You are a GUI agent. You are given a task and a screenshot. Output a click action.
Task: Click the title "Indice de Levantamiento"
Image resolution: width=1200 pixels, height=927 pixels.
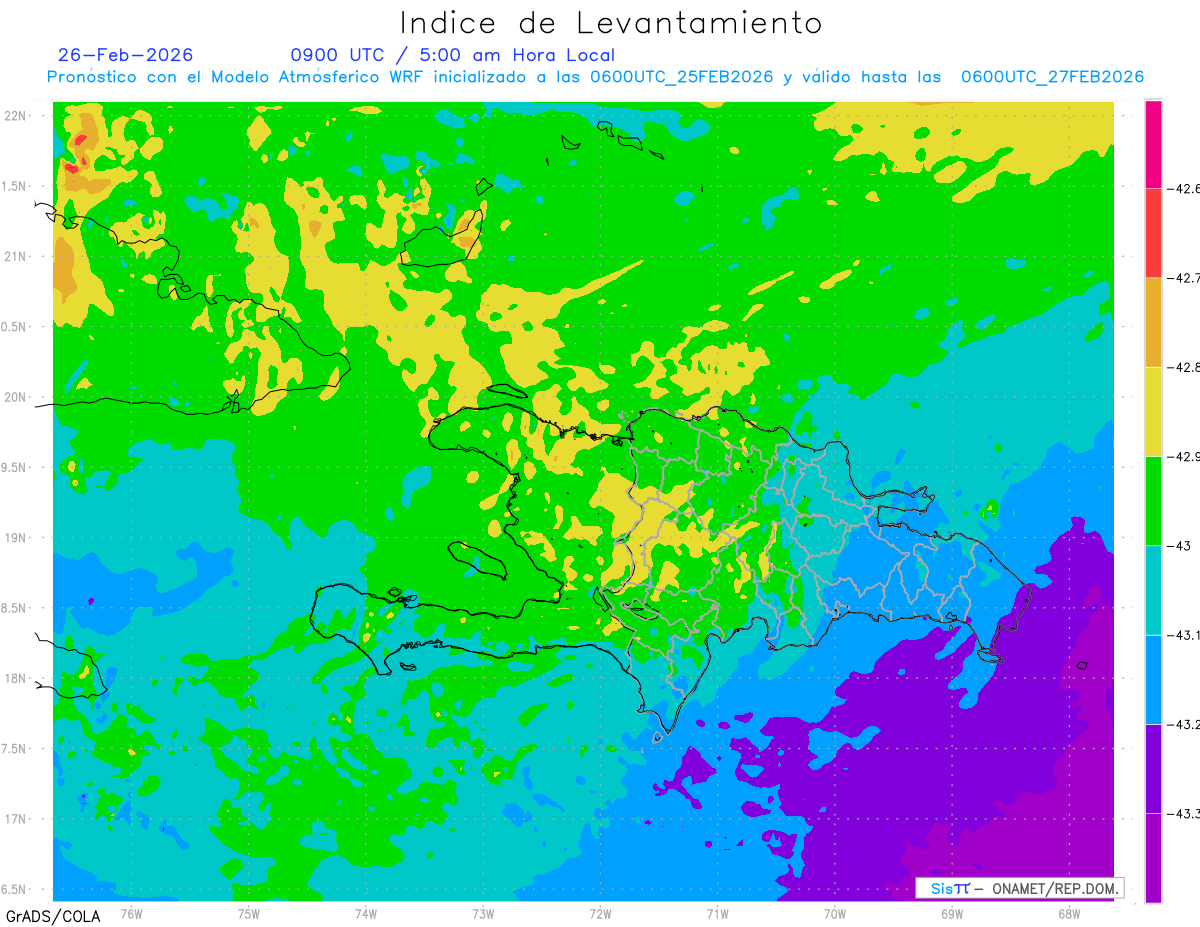tap(611, 22)
